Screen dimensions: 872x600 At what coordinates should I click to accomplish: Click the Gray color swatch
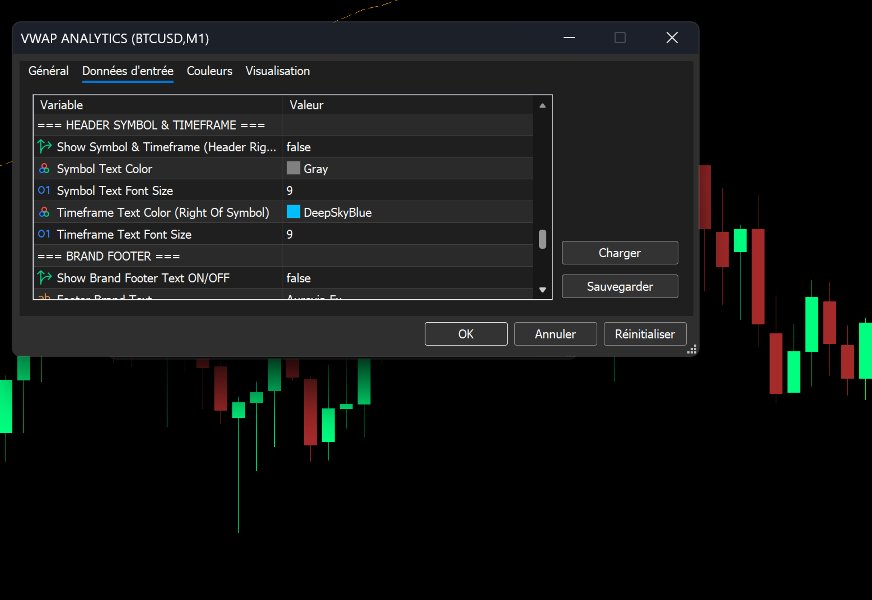tap(293, 168)
